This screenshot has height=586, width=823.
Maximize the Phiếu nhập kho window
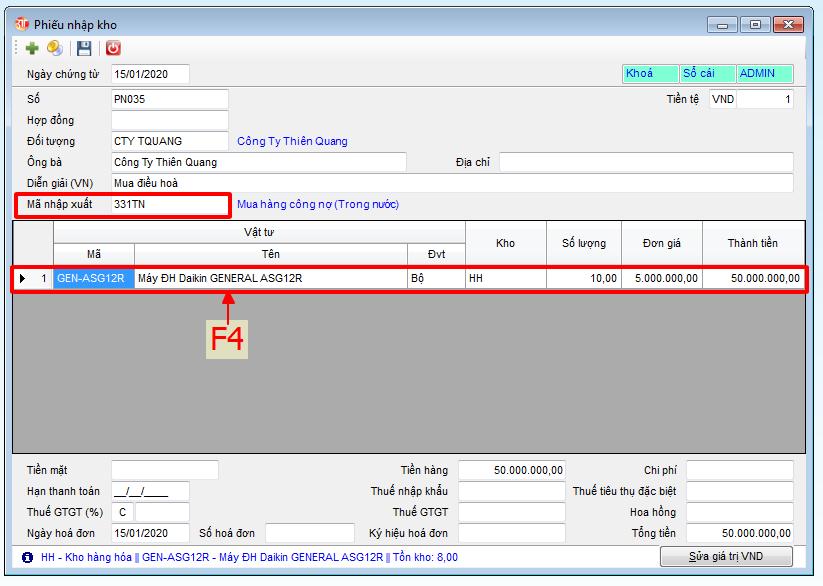coord(754,23)
